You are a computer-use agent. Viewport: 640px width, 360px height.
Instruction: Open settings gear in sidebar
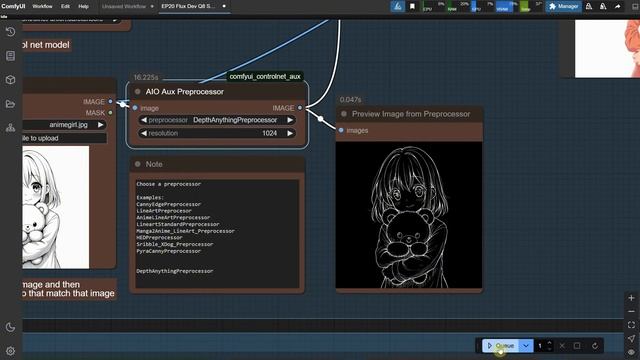(x=11, y=351)
